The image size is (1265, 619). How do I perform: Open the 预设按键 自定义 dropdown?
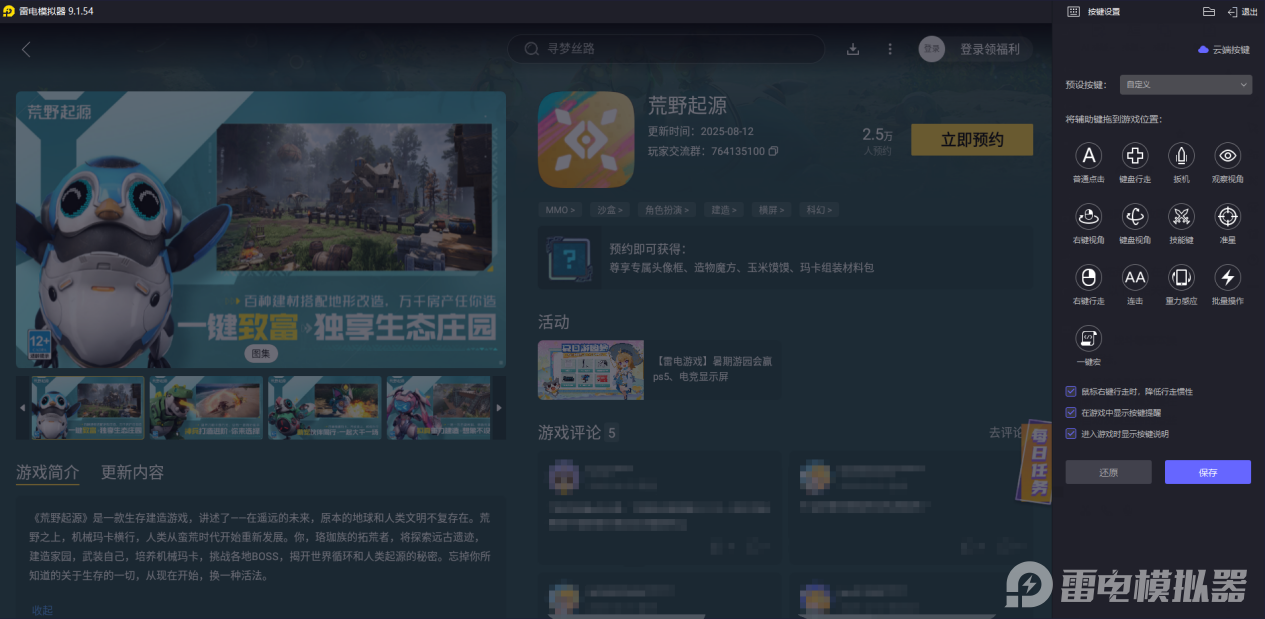click(1185, 85)
